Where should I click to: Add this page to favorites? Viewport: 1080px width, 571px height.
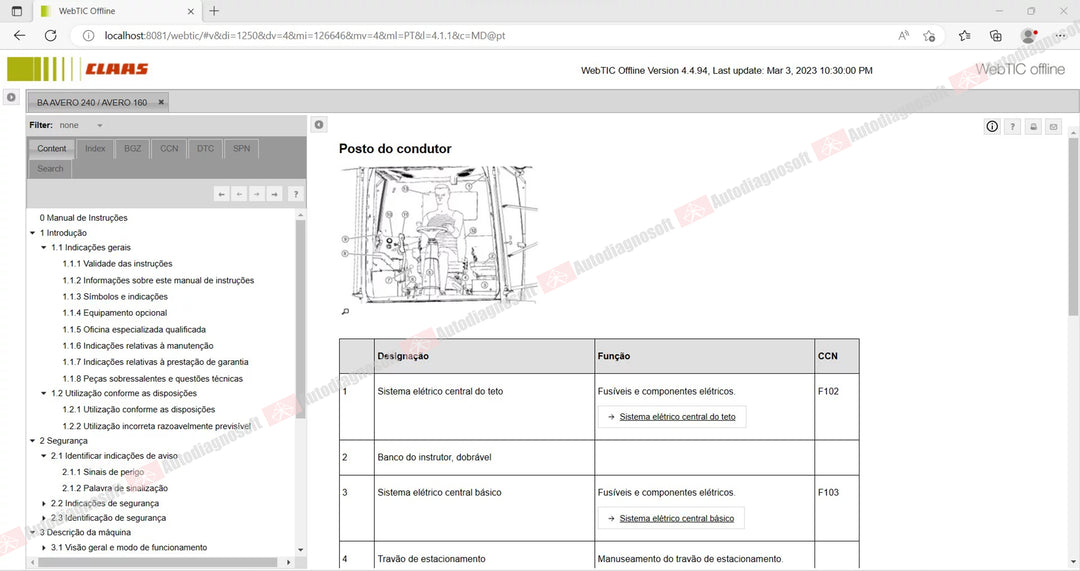929,36
